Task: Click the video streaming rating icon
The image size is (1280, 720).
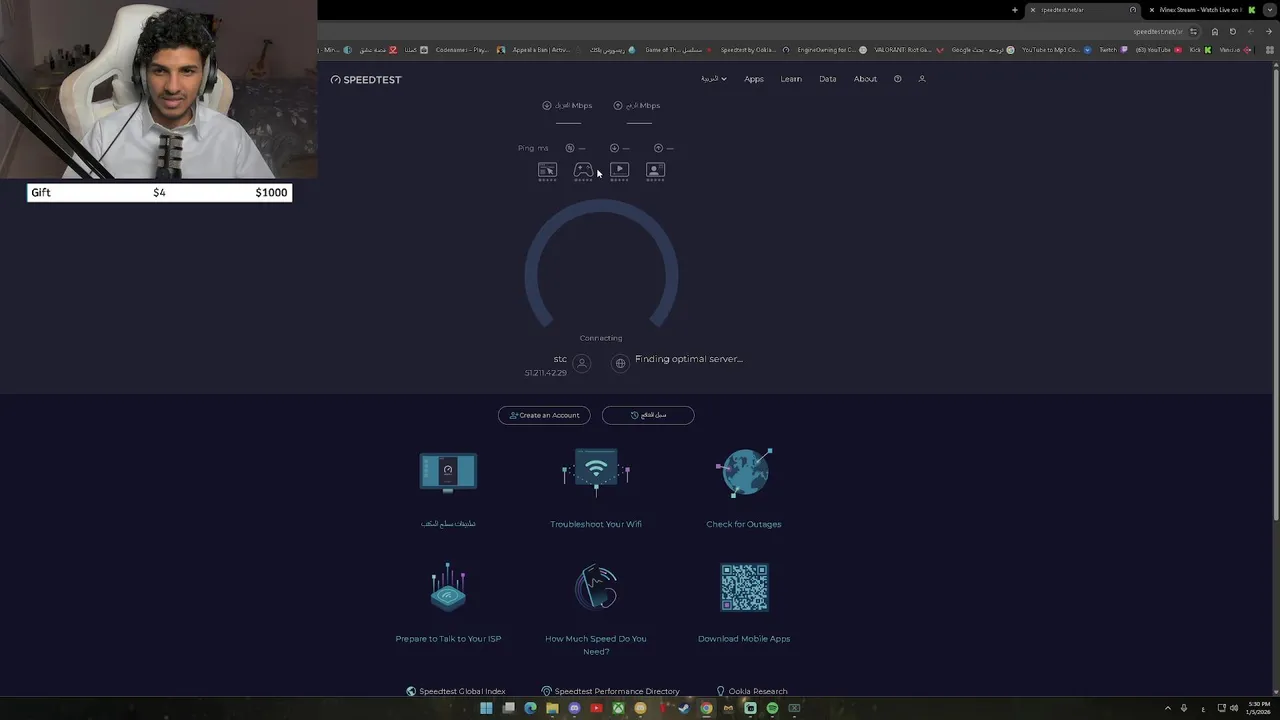Action: coord(619,171)
